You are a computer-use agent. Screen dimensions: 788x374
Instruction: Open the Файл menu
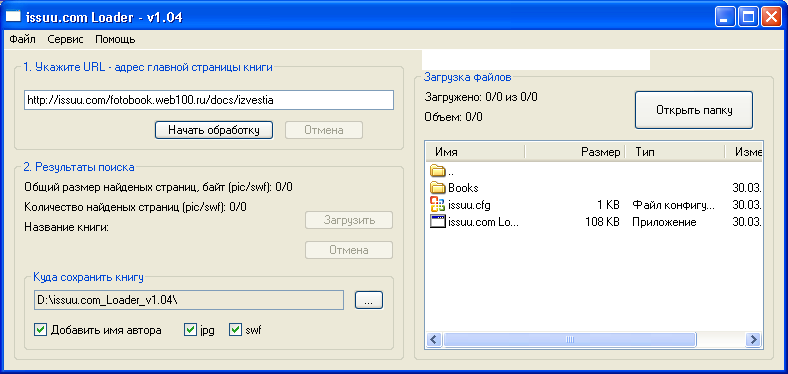point(22,39)
